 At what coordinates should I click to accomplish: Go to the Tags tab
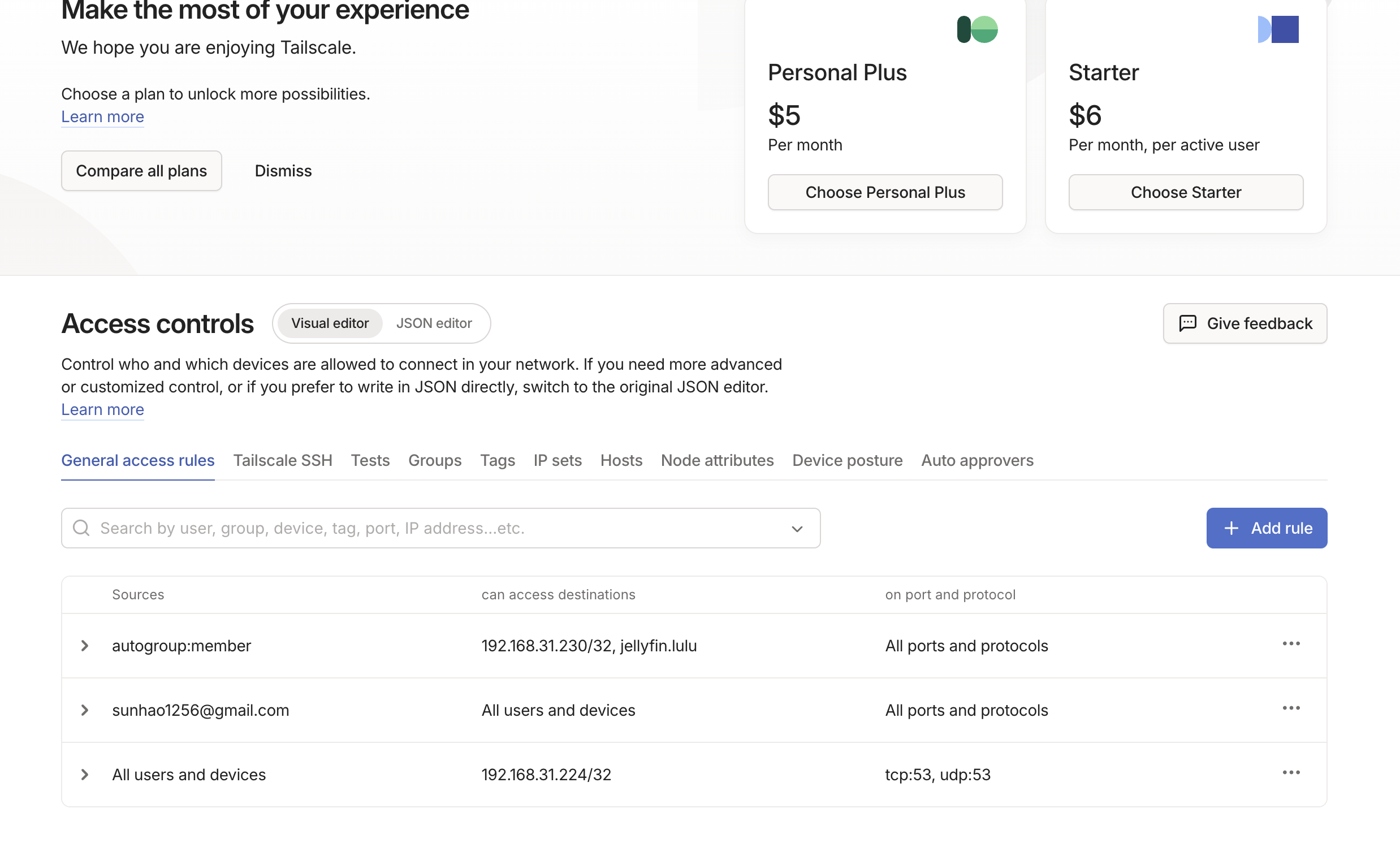[x=498, y=461]
